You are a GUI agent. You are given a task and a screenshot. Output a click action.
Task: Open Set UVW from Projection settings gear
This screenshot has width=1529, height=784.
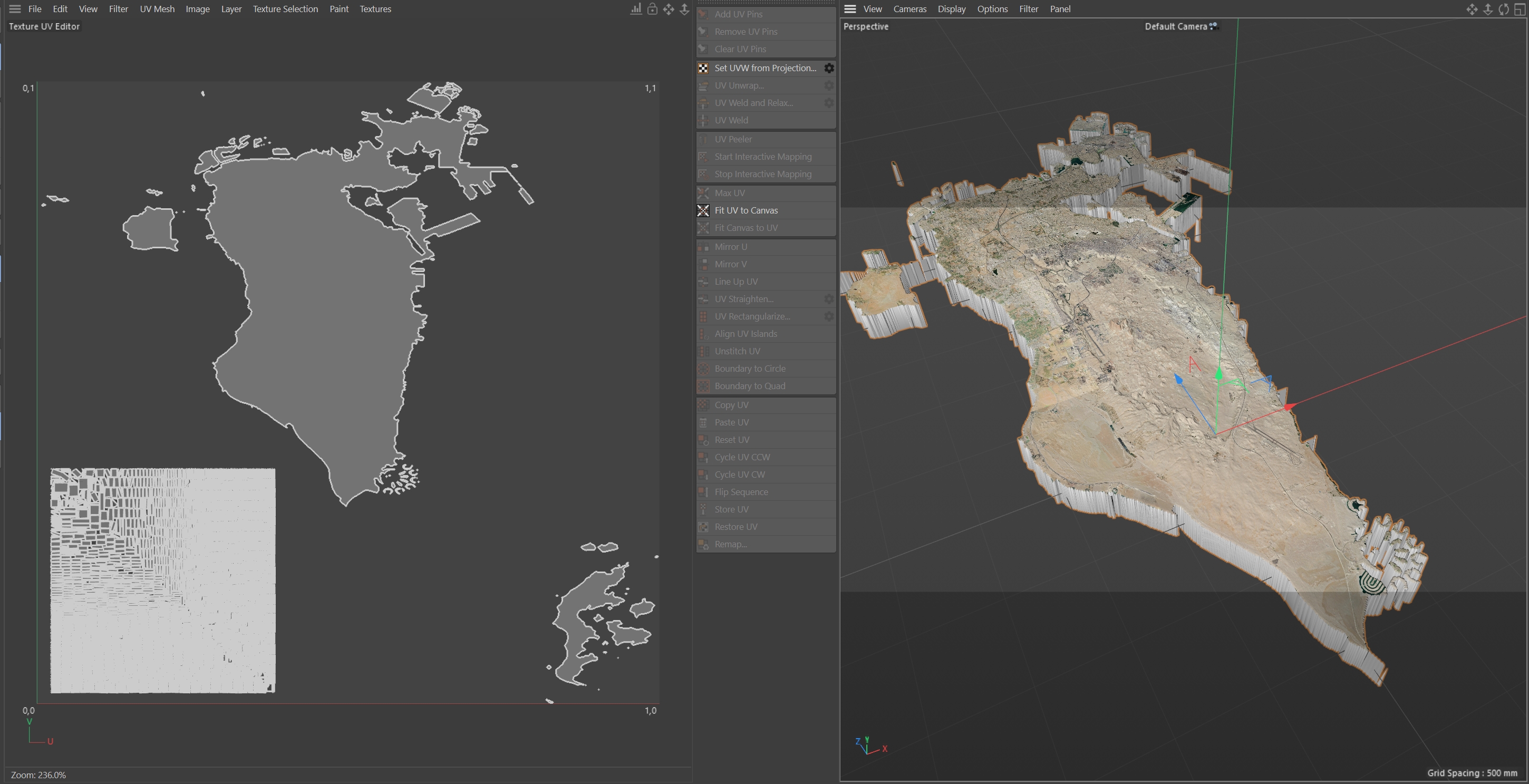click(x=829, y=68)
